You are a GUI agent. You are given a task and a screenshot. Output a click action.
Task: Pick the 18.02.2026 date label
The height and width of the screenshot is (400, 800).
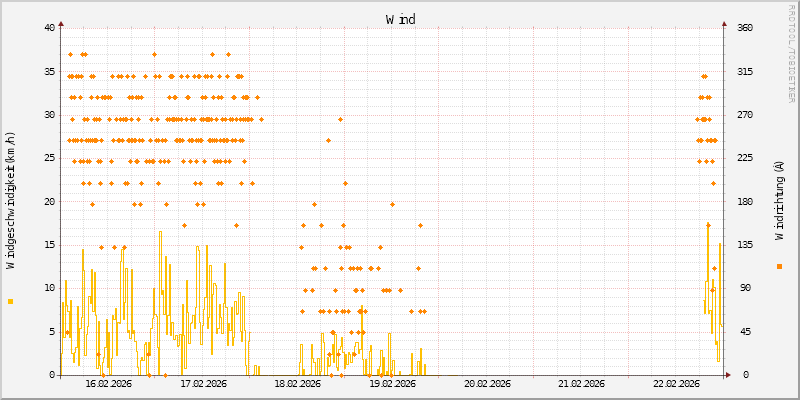(298, 384)
